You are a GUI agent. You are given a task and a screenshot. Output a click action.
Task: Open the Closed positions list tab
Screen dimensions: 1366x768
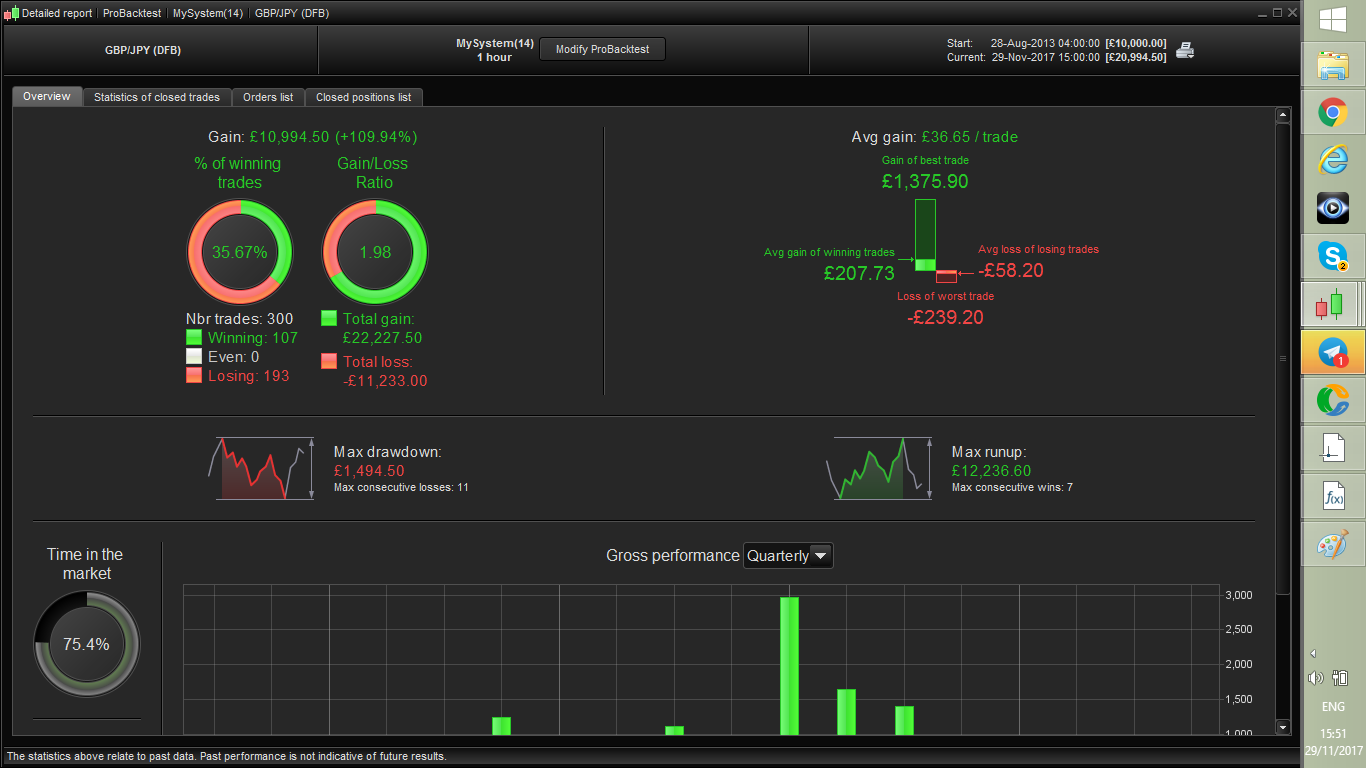pyautogui.click(x=364, y=97)
